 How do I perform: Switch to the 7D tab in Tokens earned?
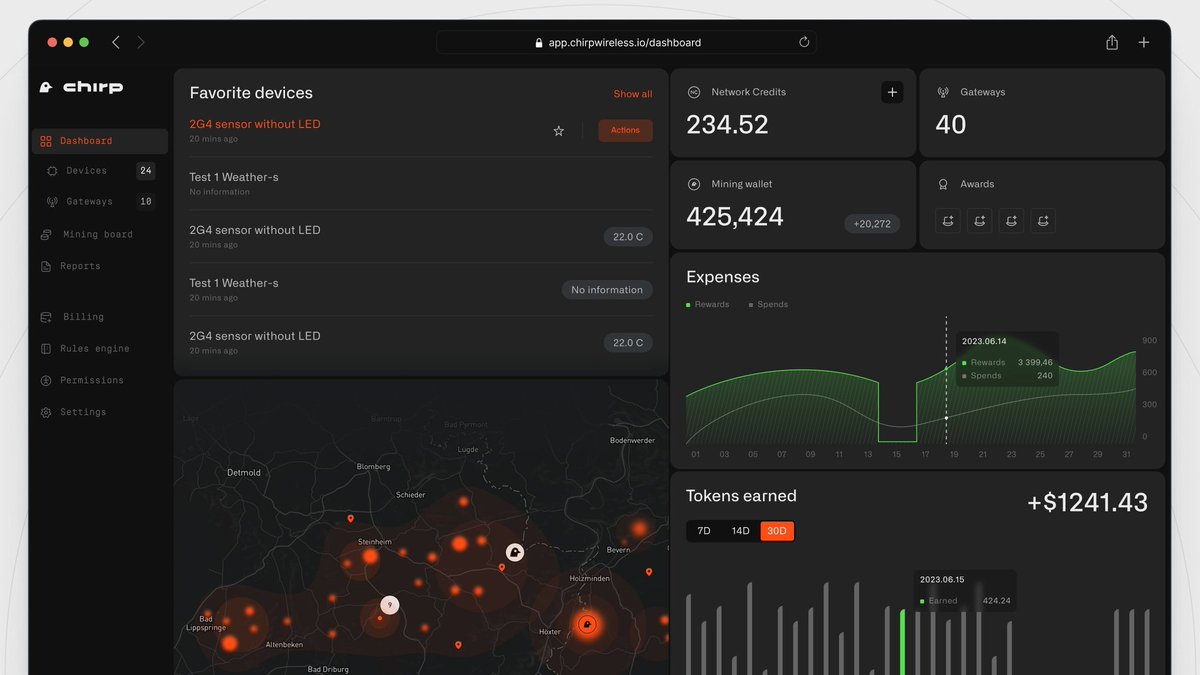704,531
